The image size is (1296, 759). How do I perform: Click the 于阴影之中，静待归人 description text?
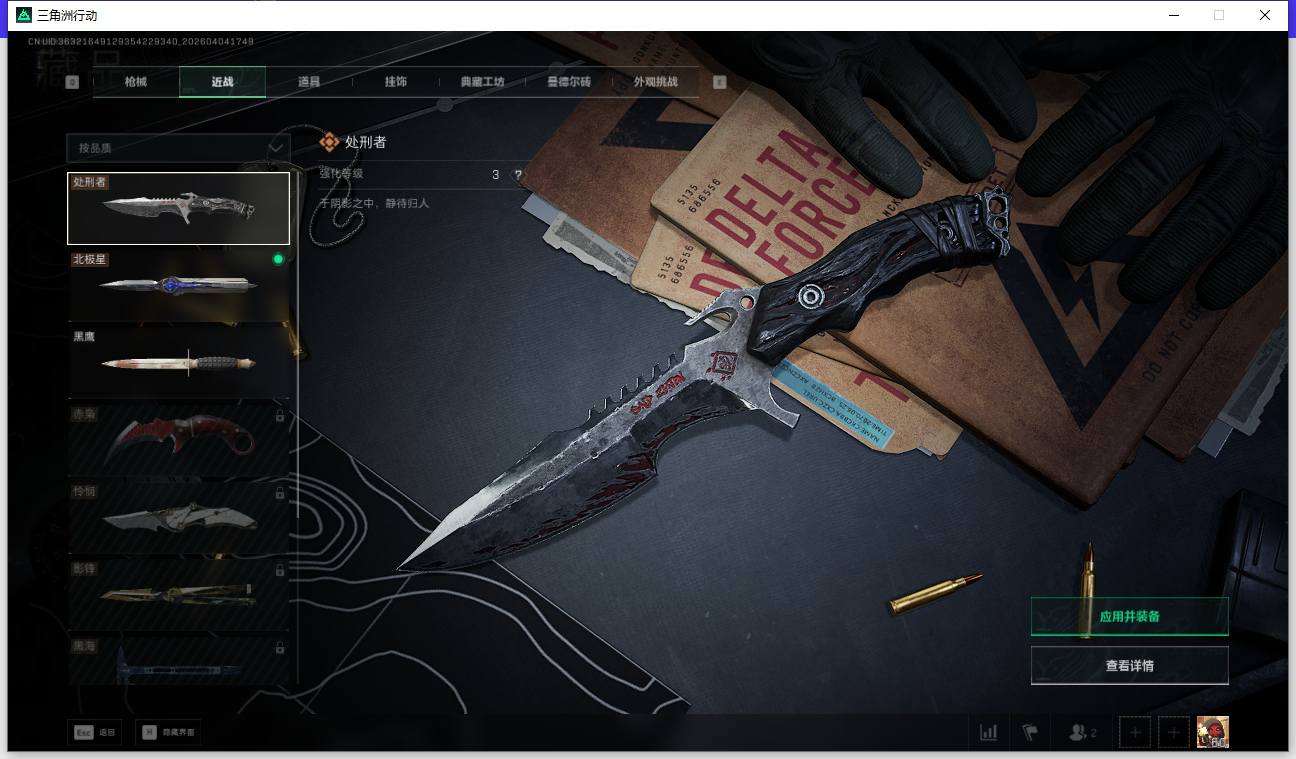point(374,203)
